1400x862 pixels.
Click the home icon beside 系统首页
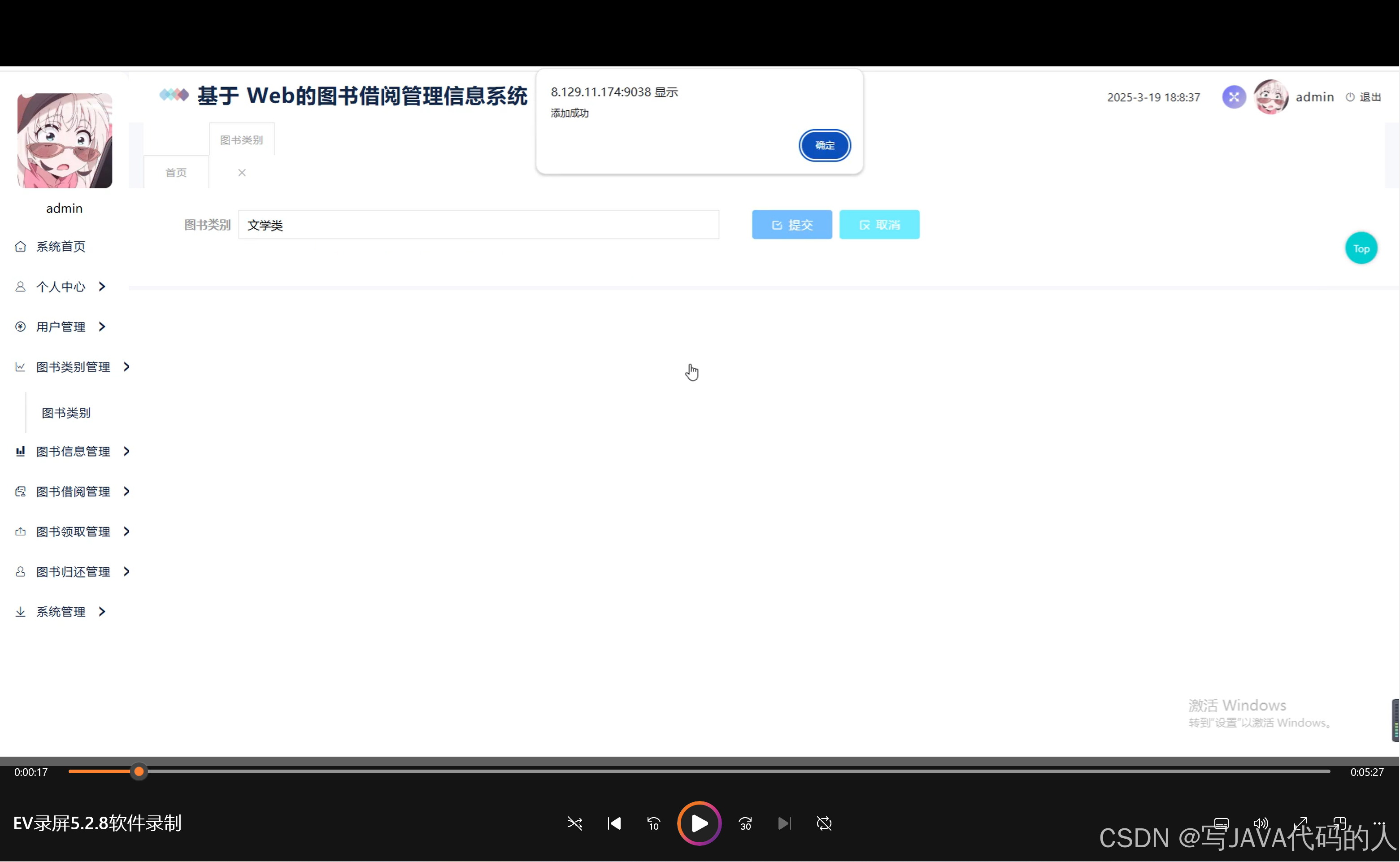coord(21,247)
